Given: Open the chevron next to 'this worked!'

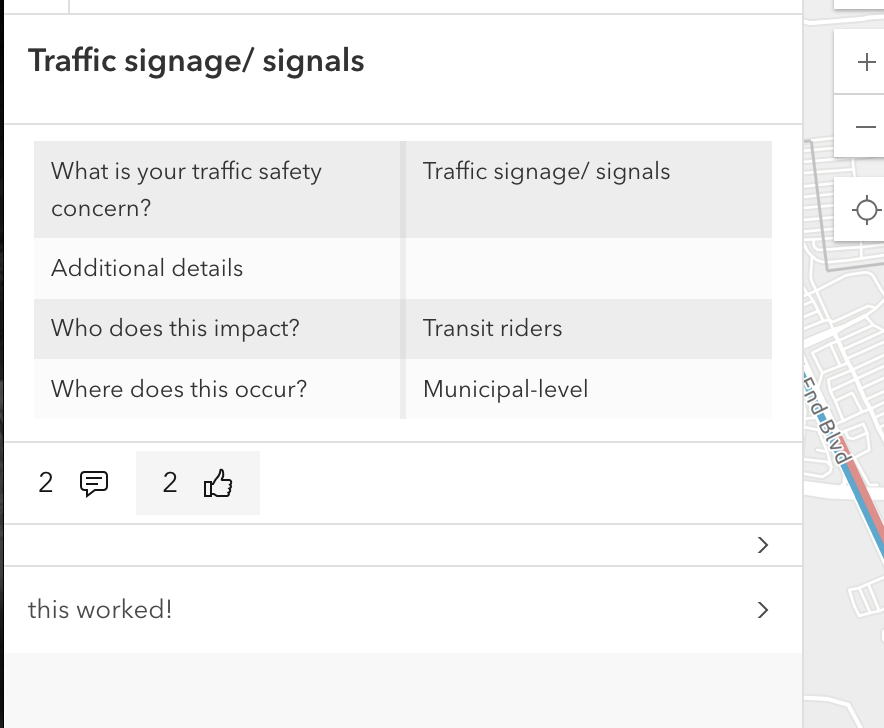Looking at the screenshot, I should click(763, 610).
